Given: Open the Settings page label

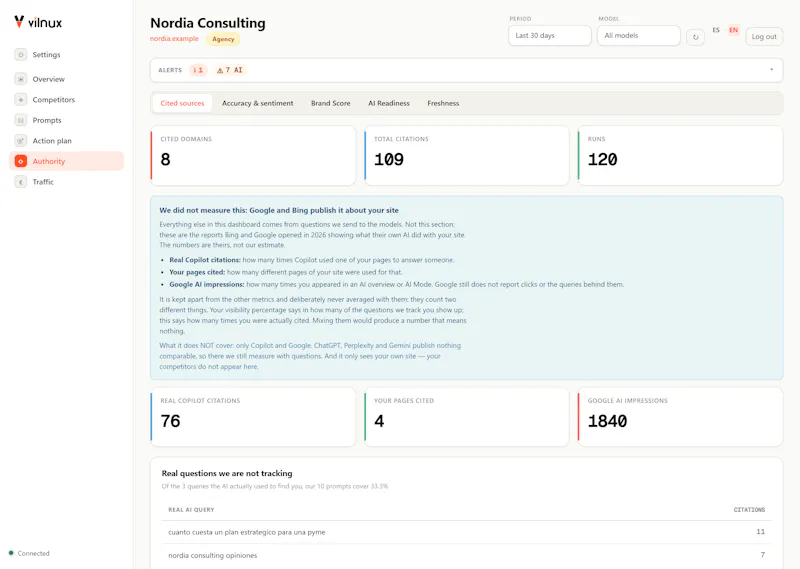Looking at the screenshot, I should point(46,55).
